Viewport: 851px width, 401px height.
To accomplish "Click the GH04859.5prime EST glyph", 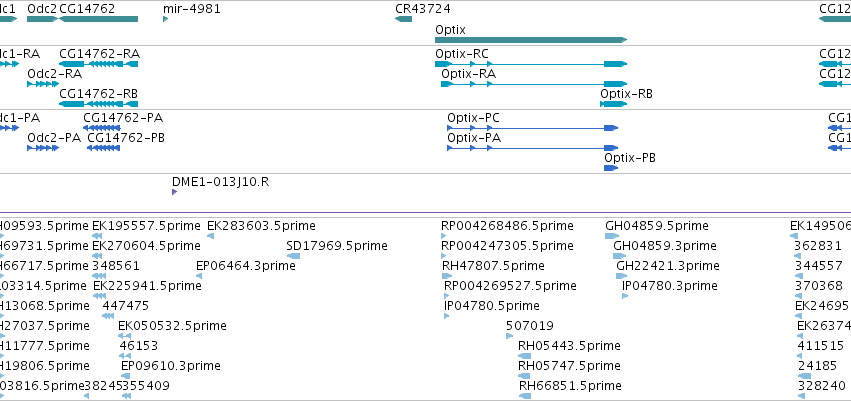I will [612, 236].
